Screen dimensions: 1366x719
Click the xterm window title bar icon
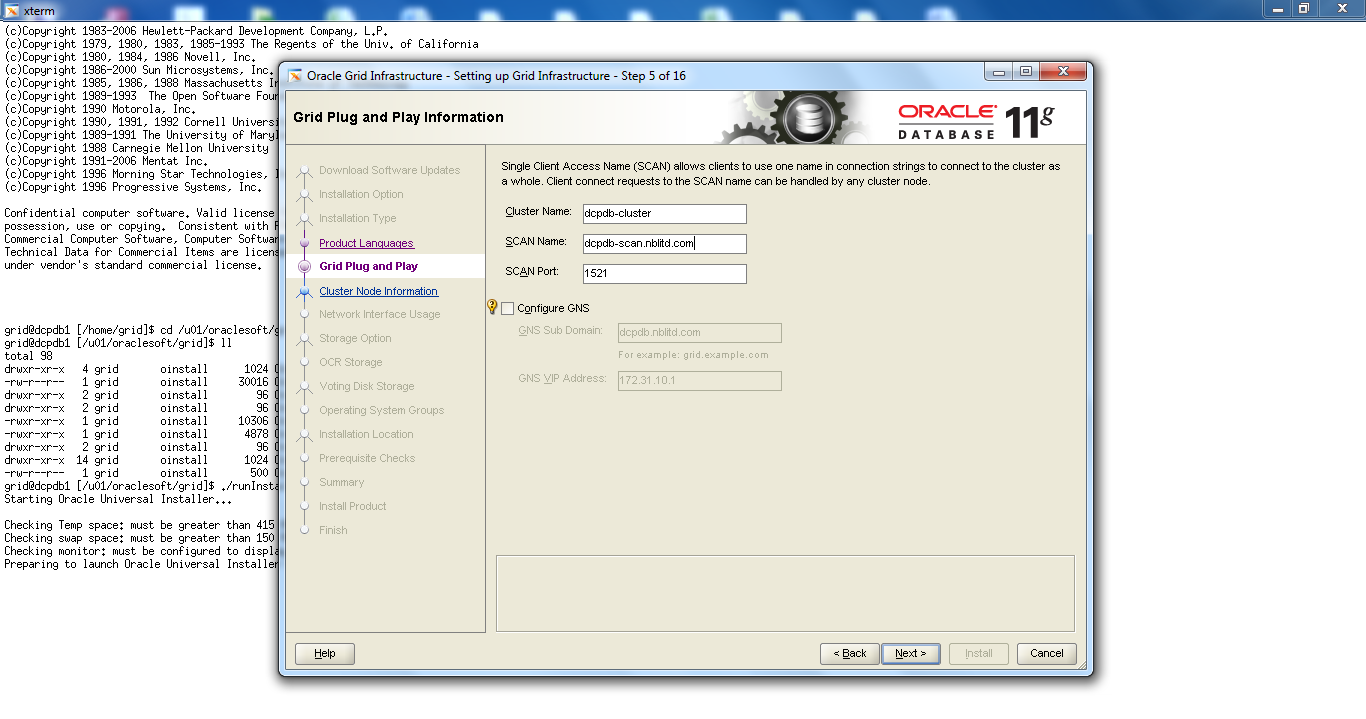coord(11,10)
